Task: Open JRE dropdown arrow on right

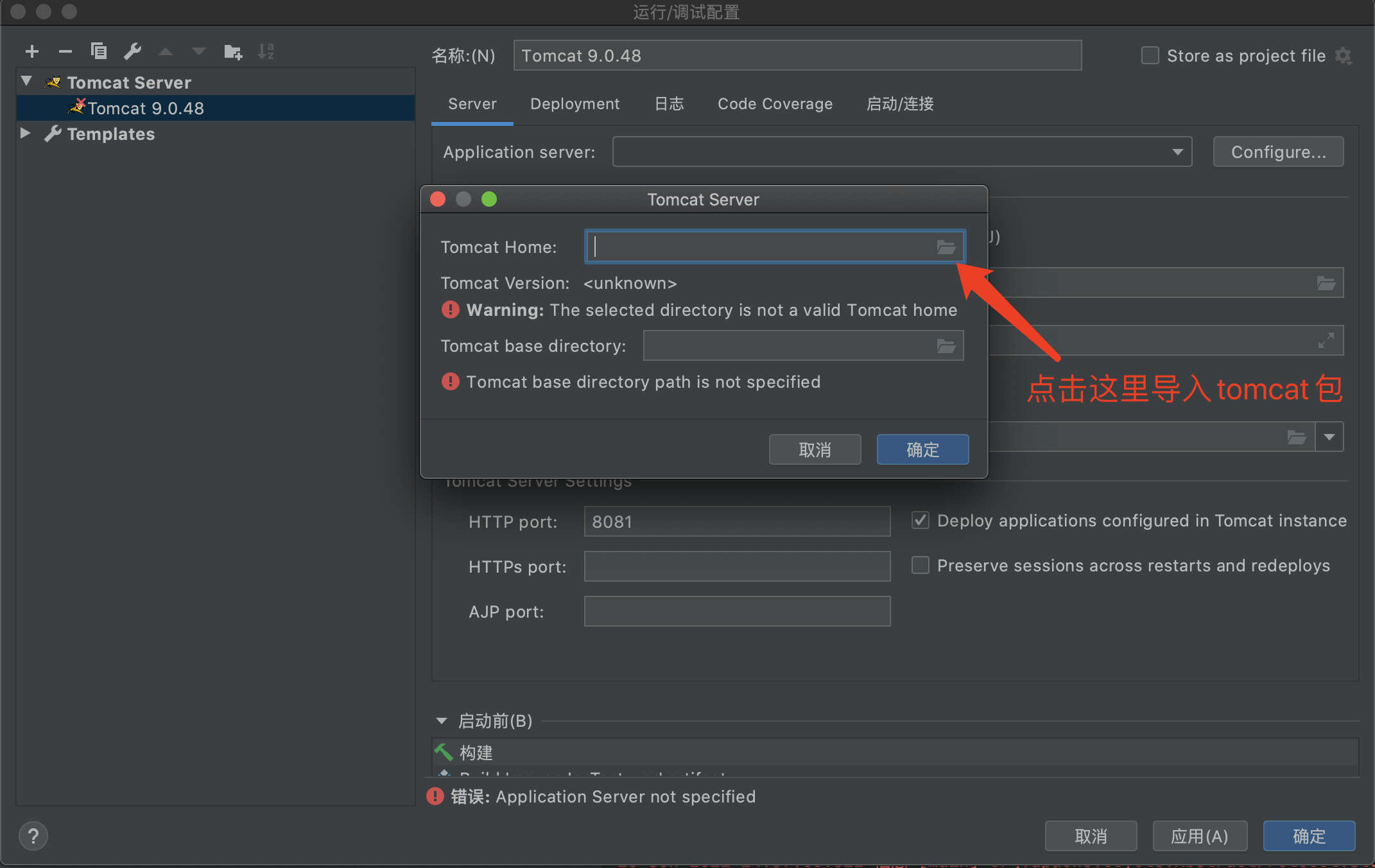Action: tap(1329, 437)
